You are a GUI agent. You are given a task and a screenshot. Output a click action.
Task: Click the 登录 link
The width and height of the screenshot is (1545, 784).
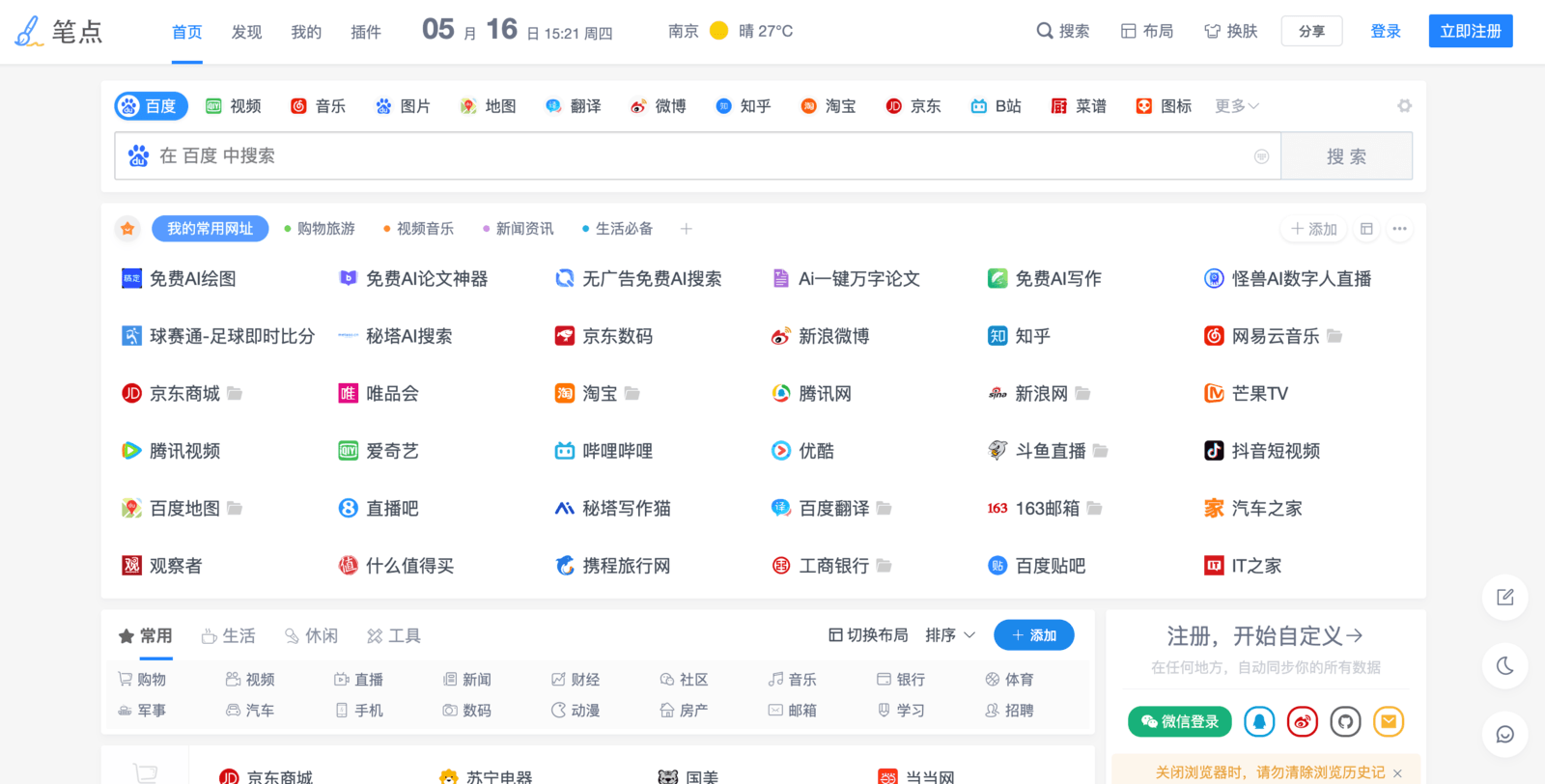click(x=1386, y=31)
